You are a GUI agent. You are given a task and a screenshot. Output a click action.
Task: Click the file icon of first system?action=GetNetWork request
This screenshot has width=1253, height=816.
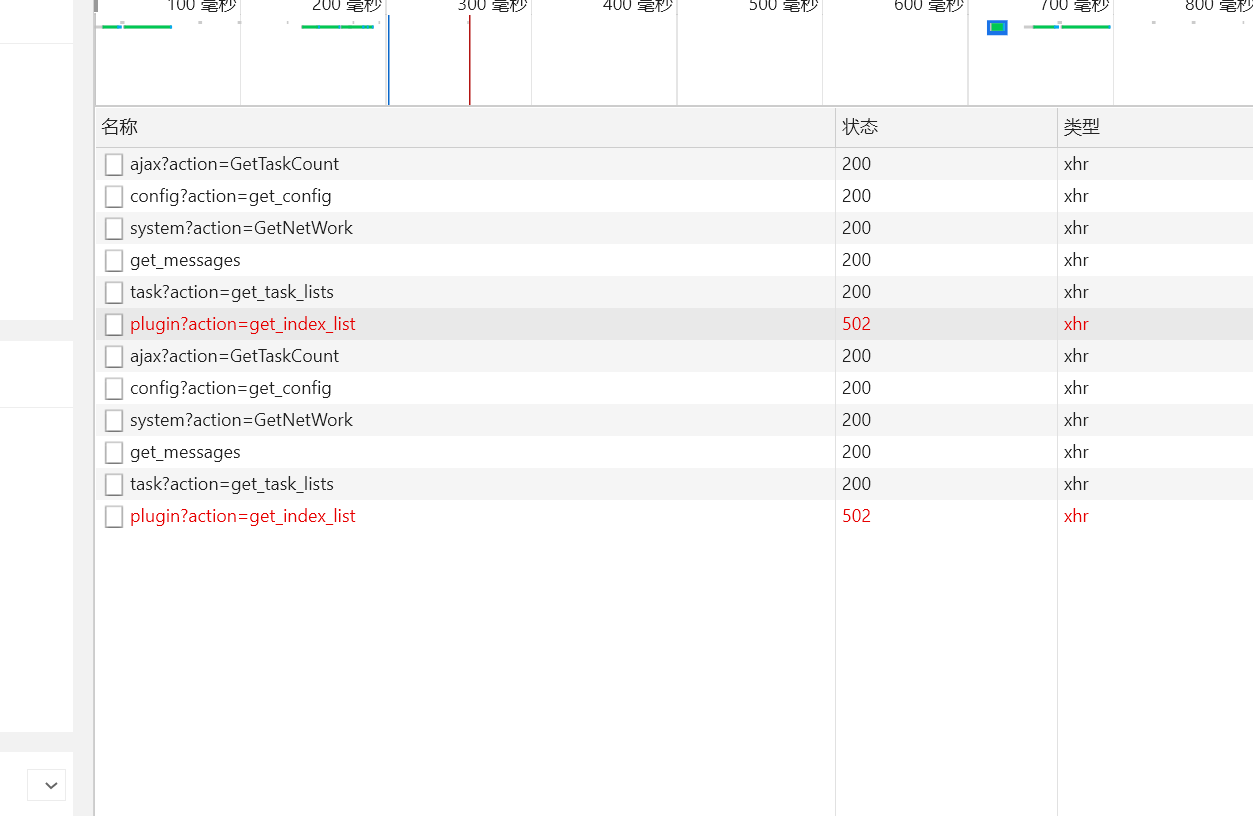pyautogui.click(x=114, y=228)
